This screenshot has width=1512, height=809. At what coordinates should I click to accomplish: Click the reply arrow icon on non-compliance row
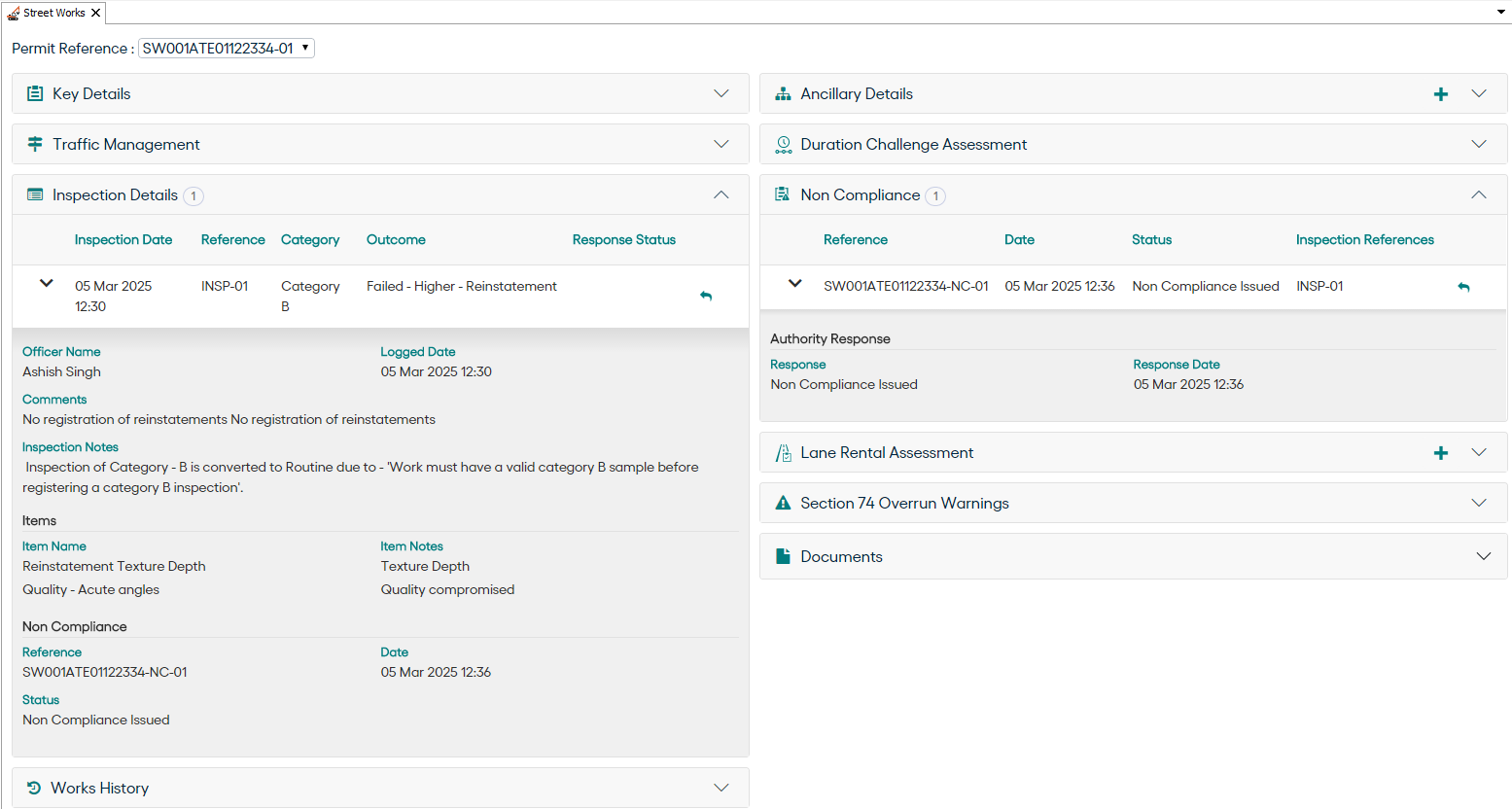(x=1463, y=287)
